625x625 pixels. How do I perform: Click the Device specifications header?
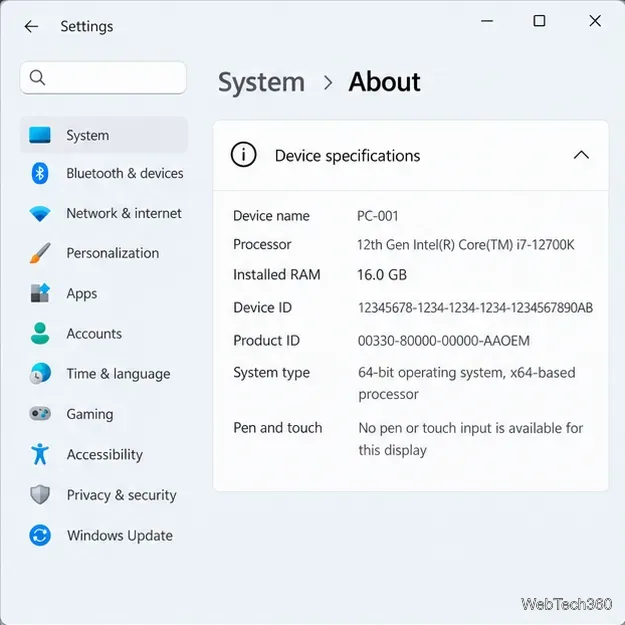[411, 155]
